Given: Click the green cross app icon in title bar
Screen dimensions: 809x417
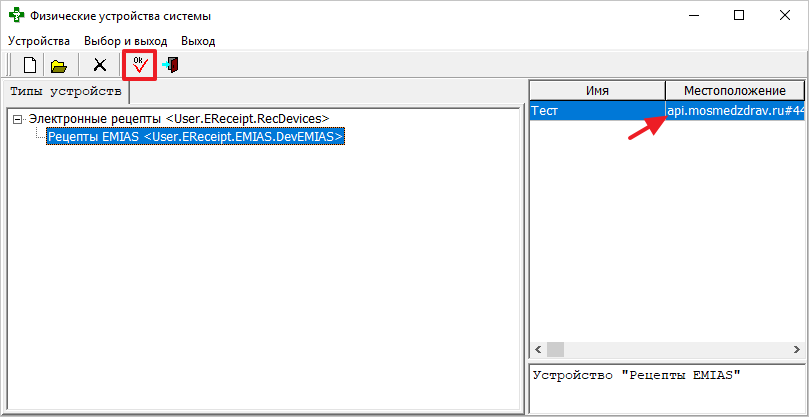Looking at the screenshot, I should click(x=17, y=16).
